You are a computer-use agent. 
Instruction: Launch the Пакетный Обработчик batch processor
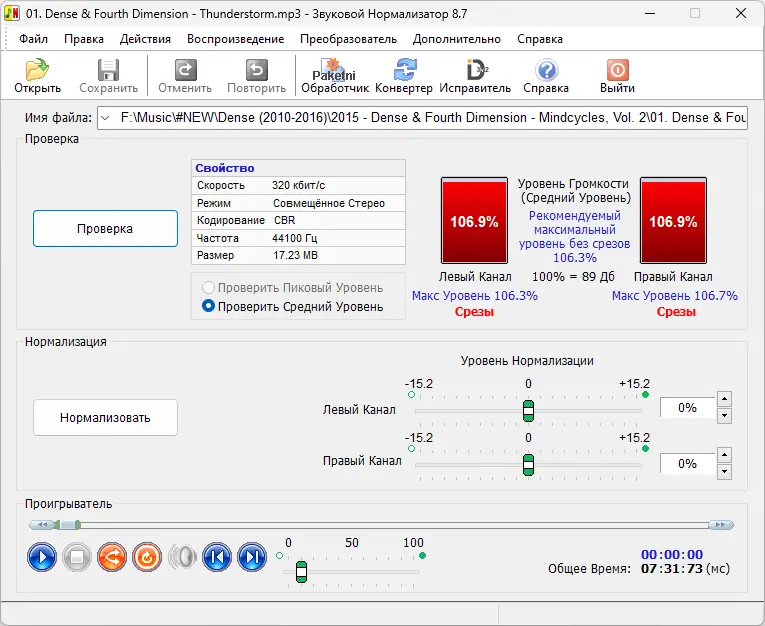[335, 76]
